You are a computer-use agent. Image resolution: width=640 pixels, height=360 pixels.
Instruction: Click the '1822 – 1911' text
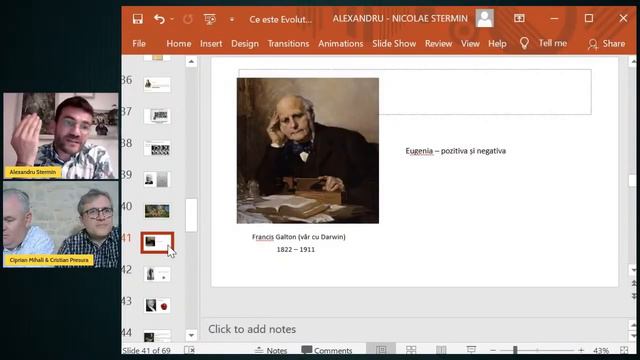click(296, 249)
